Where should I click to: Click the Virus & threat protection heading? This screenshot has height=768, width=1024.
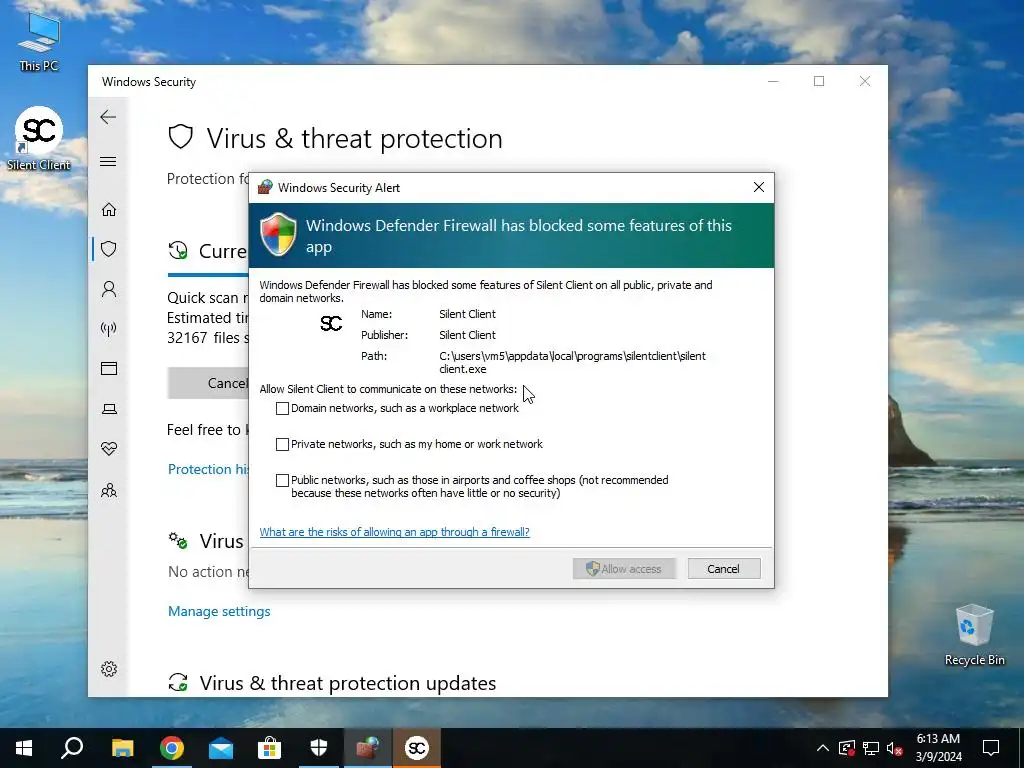tap(355, 138)
